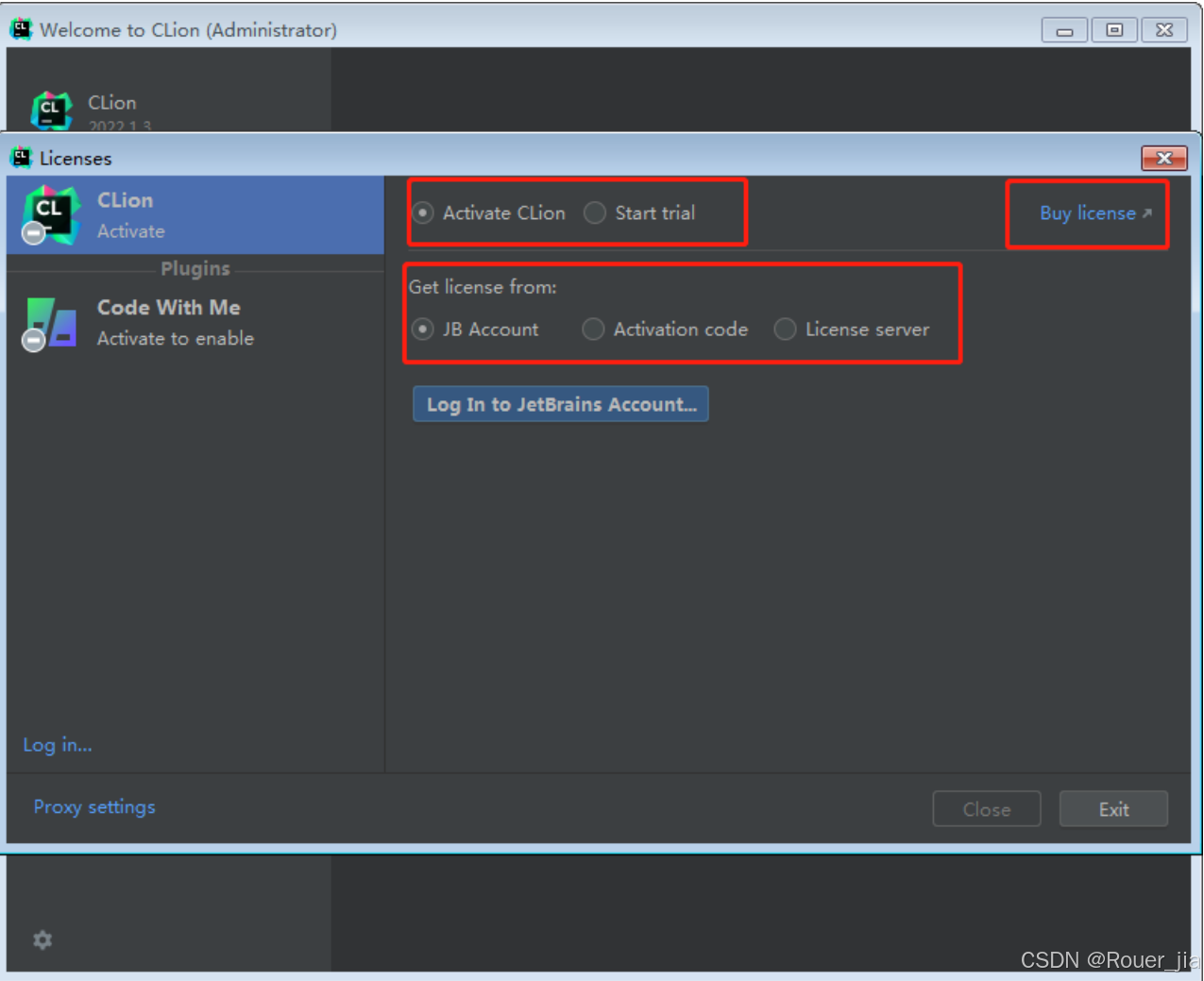1204x981 pixels.
Task: Click the 'Activate to enable' text
Action: point(176,339)
